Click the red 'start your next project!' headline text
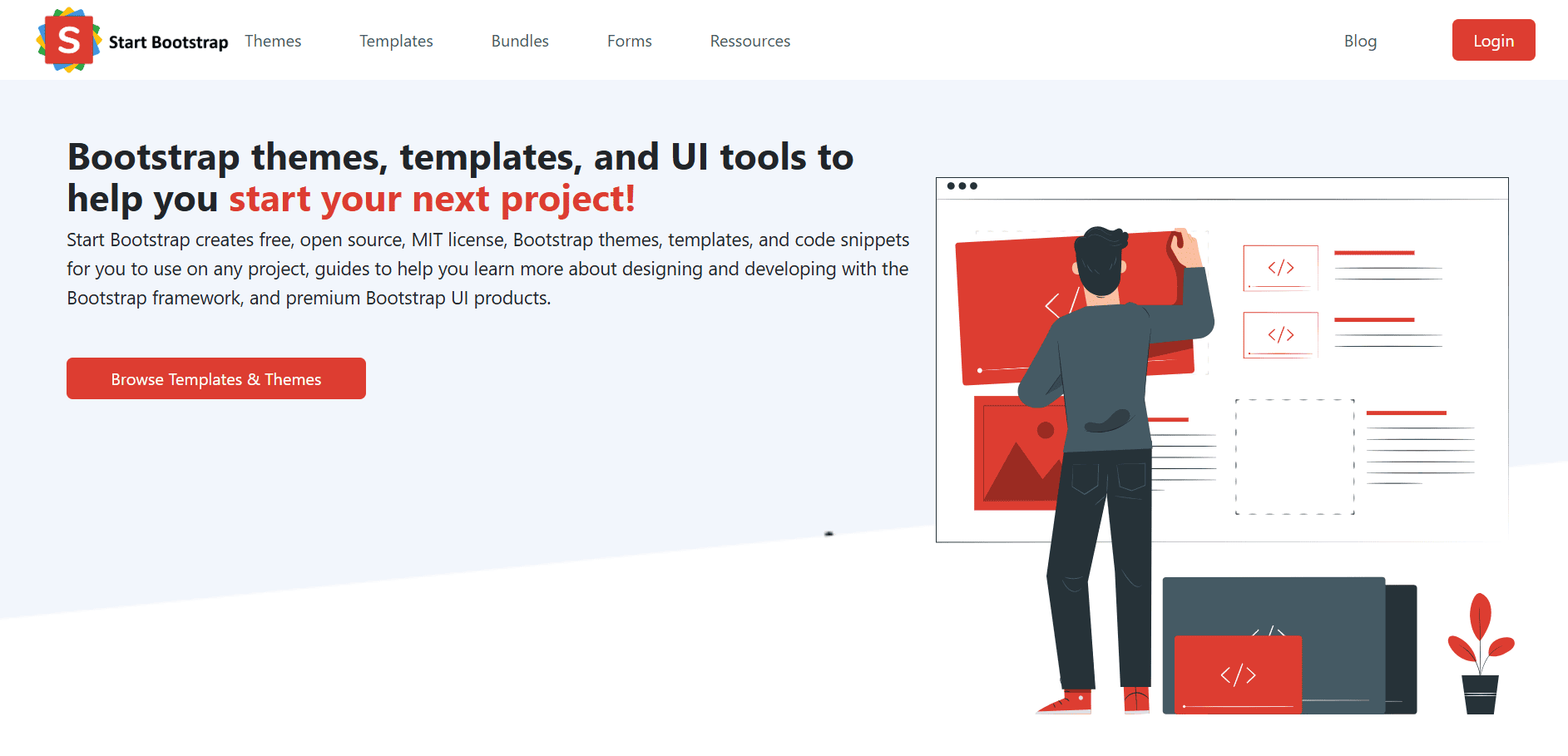 point(433,200)
